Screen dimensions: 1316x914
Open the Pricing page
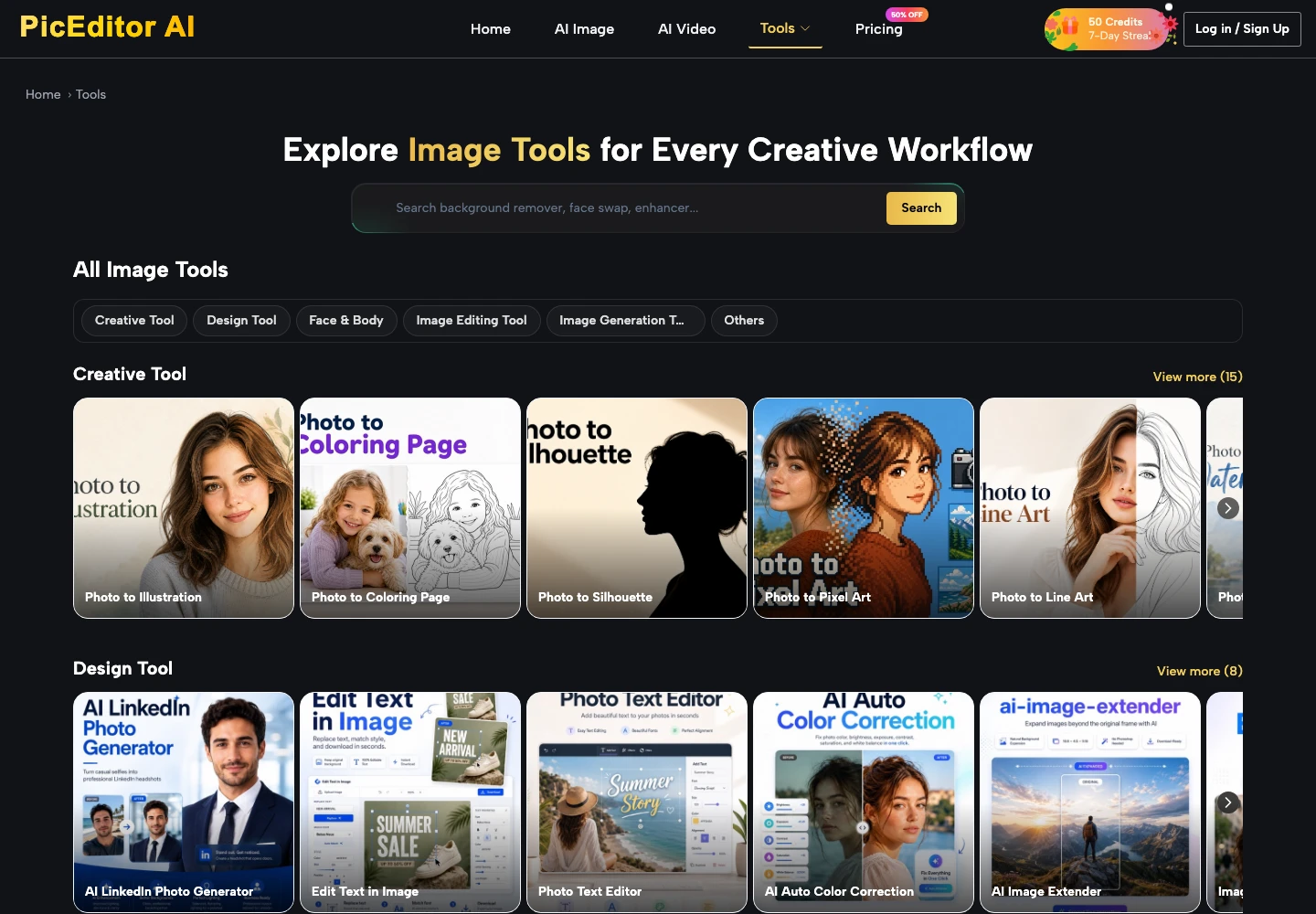(879, 29)
